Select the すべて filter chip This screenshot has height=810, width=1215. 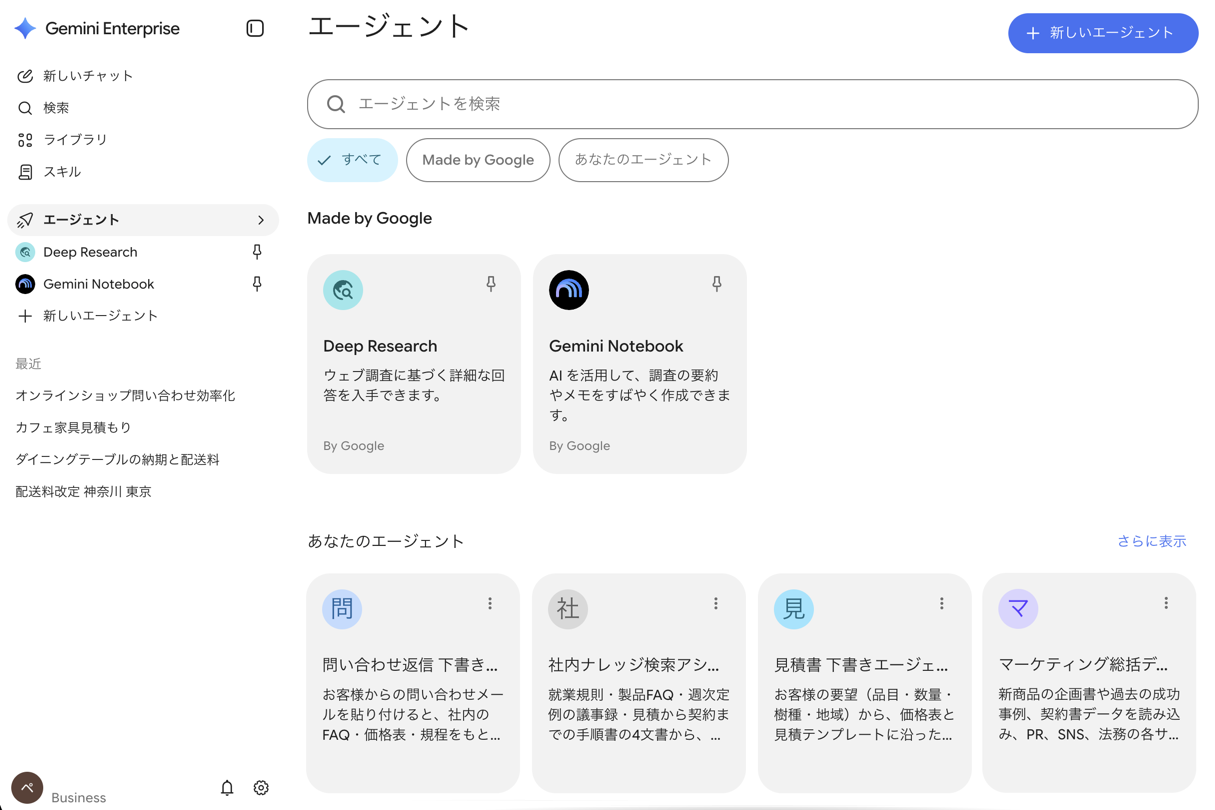pos(352,160)
